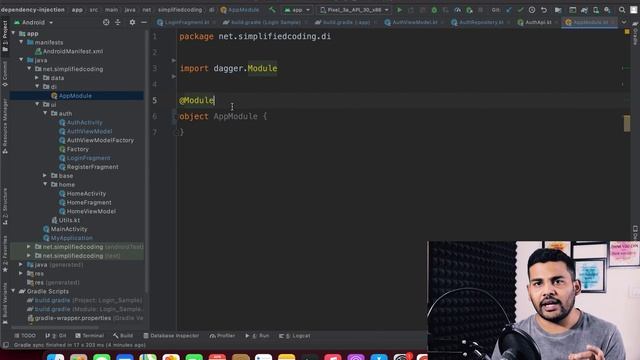Click the Profile app gauge icon
This screenshot has width=640, height=360.
click(x=458, y=10)
